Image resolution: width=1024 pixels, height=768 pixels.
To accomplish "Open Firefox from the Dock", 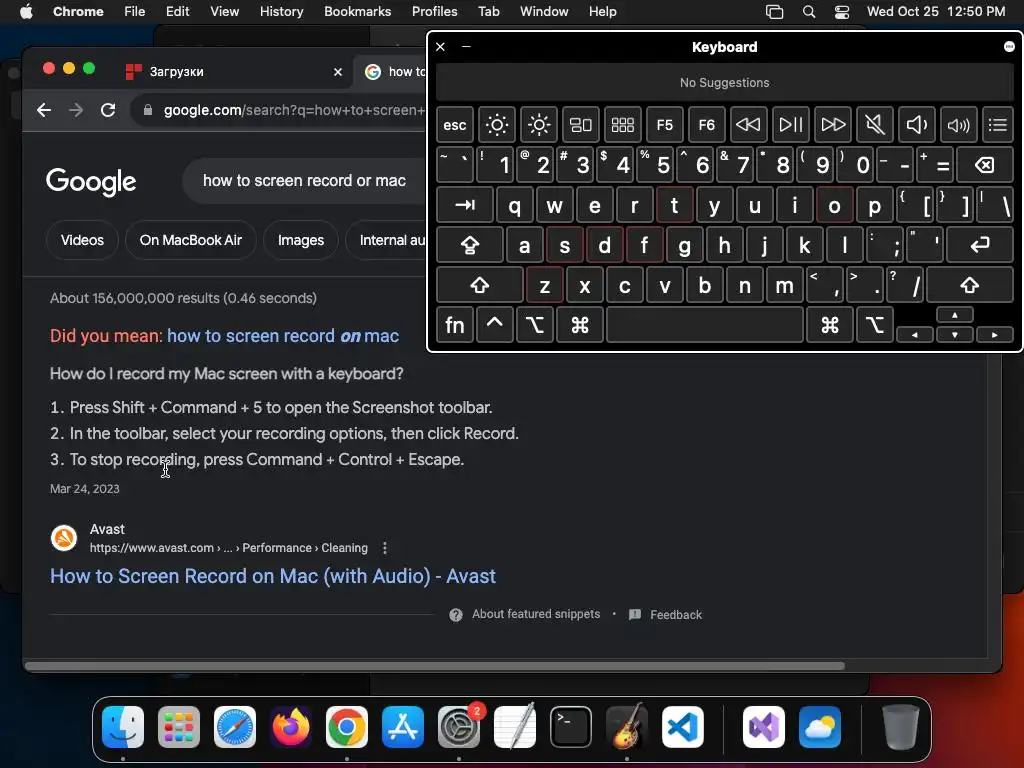I will pos(291,726).
